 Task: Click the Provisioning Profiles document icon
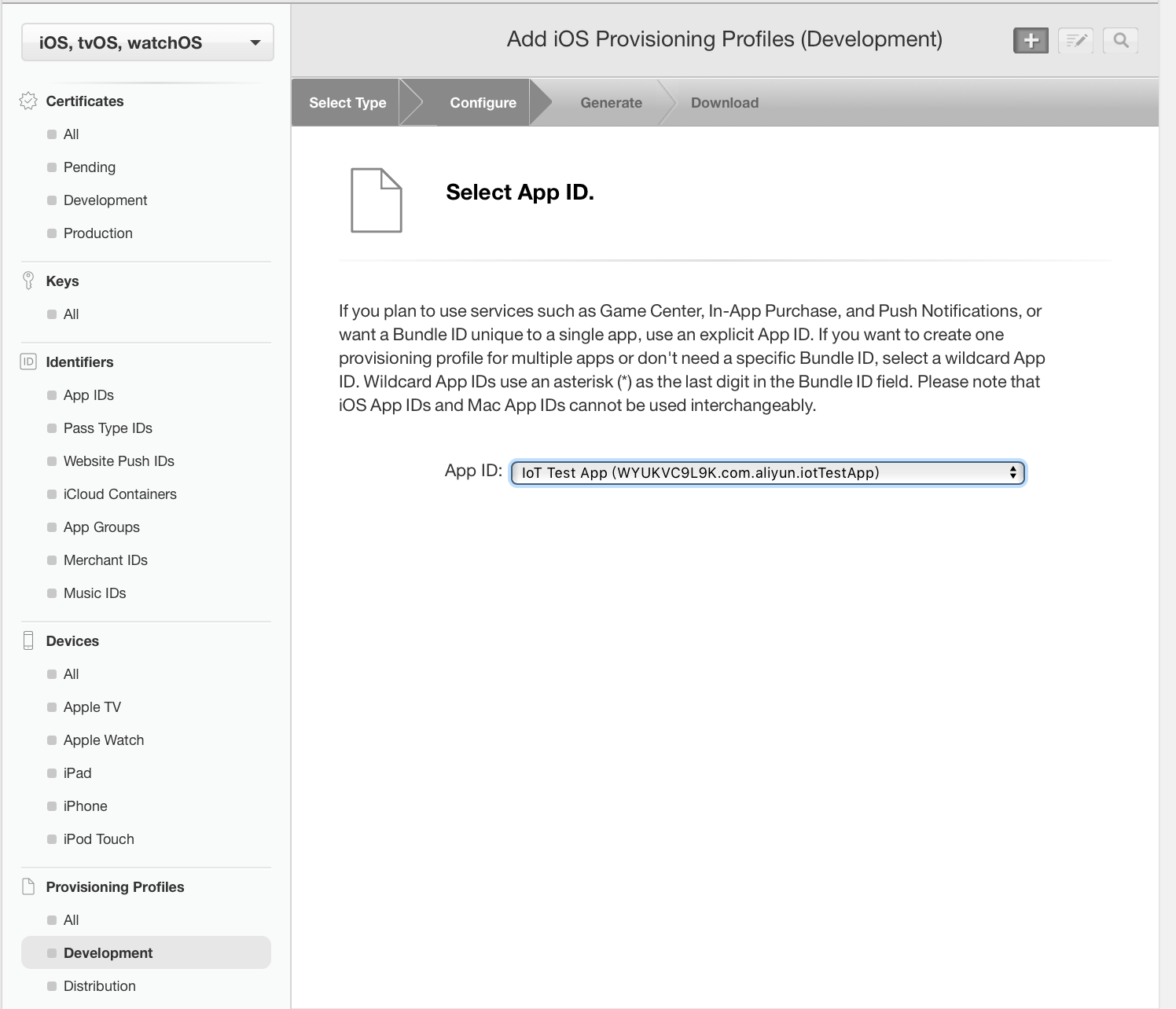(28, 886)
